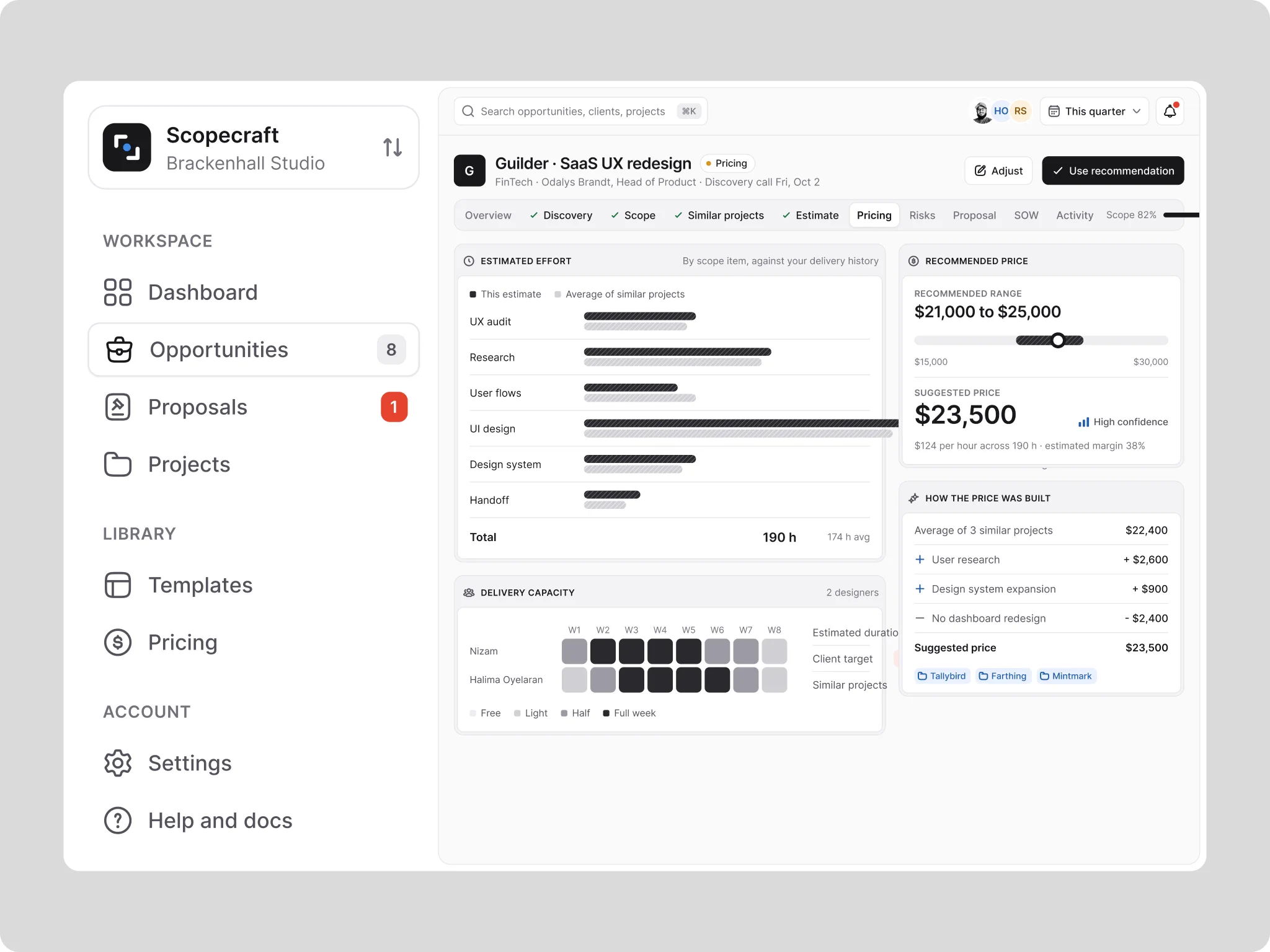The height and width of the screenshot is (952, 1270).
Task: Click the notifications bell icon
Action: pos(1170,111)
